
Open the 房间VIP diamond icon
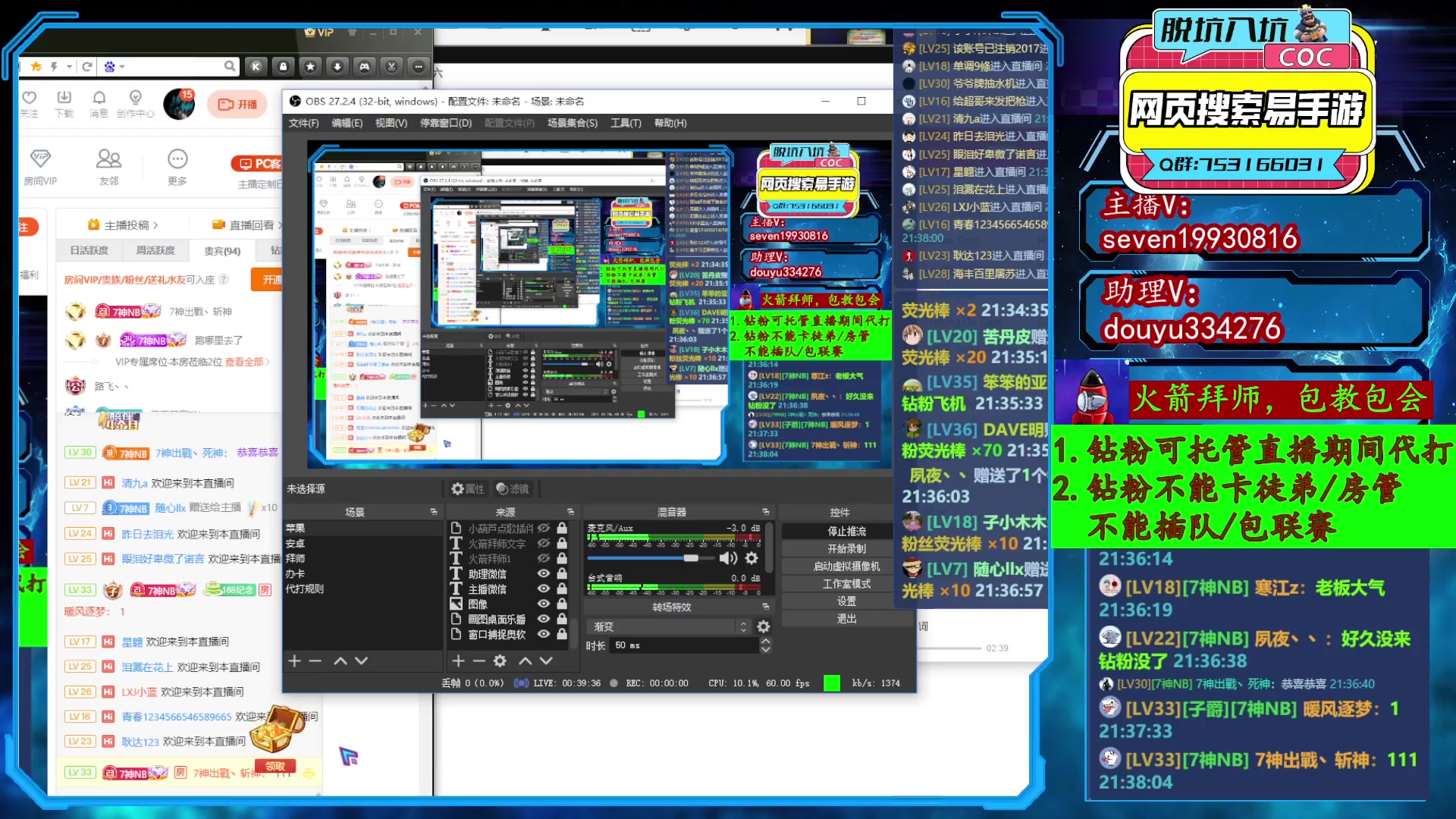[x=40, y=158]
